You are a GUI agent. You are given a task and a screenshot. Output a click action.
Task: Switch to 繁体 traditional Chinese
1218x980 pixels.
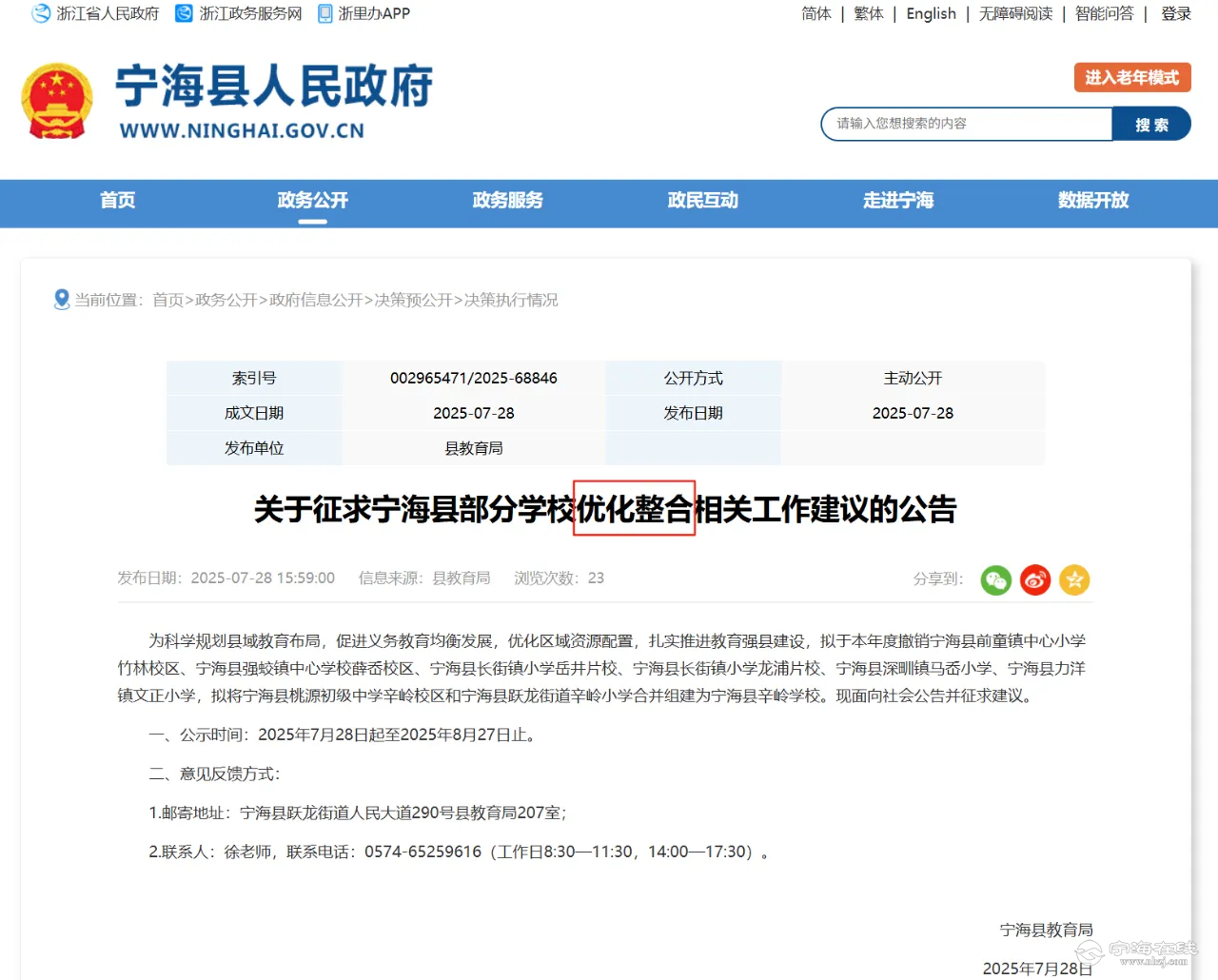869,13
